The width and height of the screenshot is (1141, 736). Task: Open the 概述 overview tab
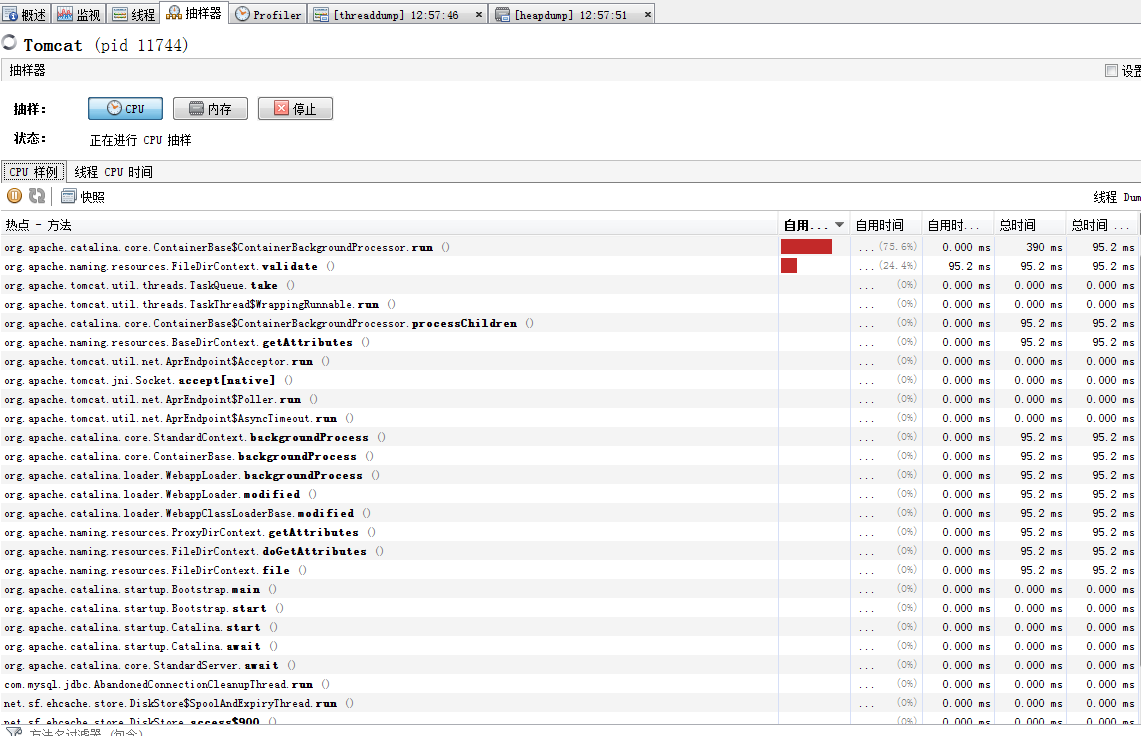pyautogui.click(x=25, y=14)
